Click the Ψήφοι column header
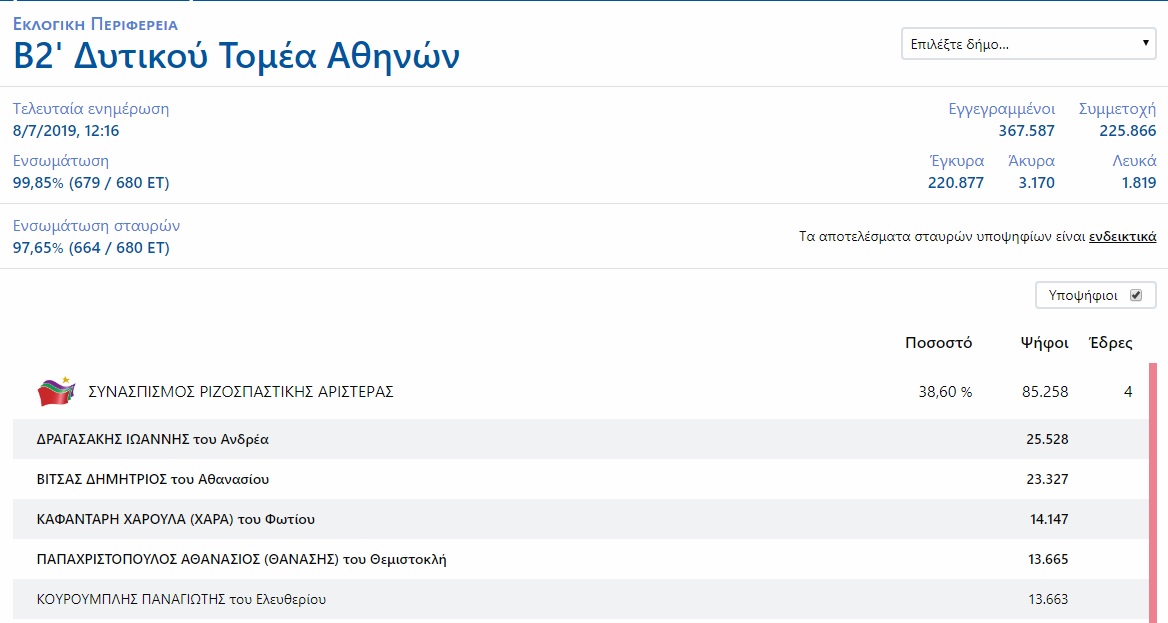This screenshot has height=623, width=1168. [x=1044, y=343]
